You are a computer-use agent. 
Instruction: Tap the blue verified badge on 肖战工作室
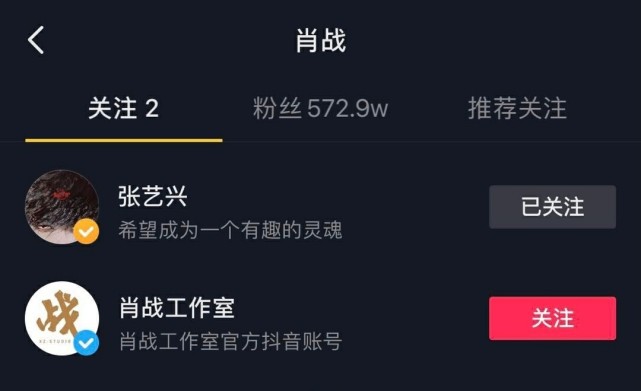point(86,343)
